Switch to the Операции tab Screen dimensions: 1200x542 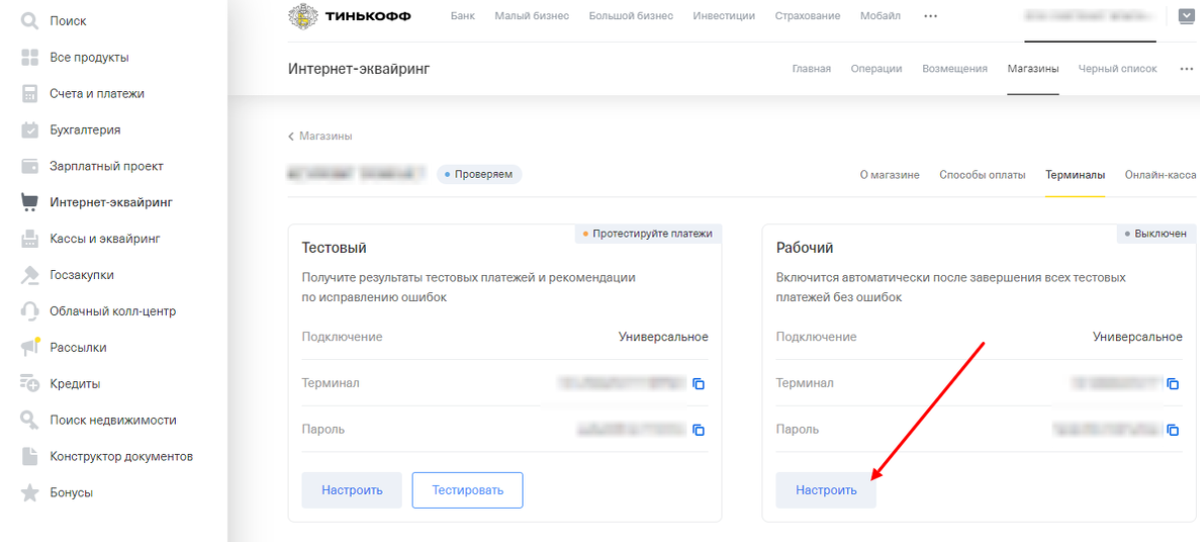[x=876, y=69]
